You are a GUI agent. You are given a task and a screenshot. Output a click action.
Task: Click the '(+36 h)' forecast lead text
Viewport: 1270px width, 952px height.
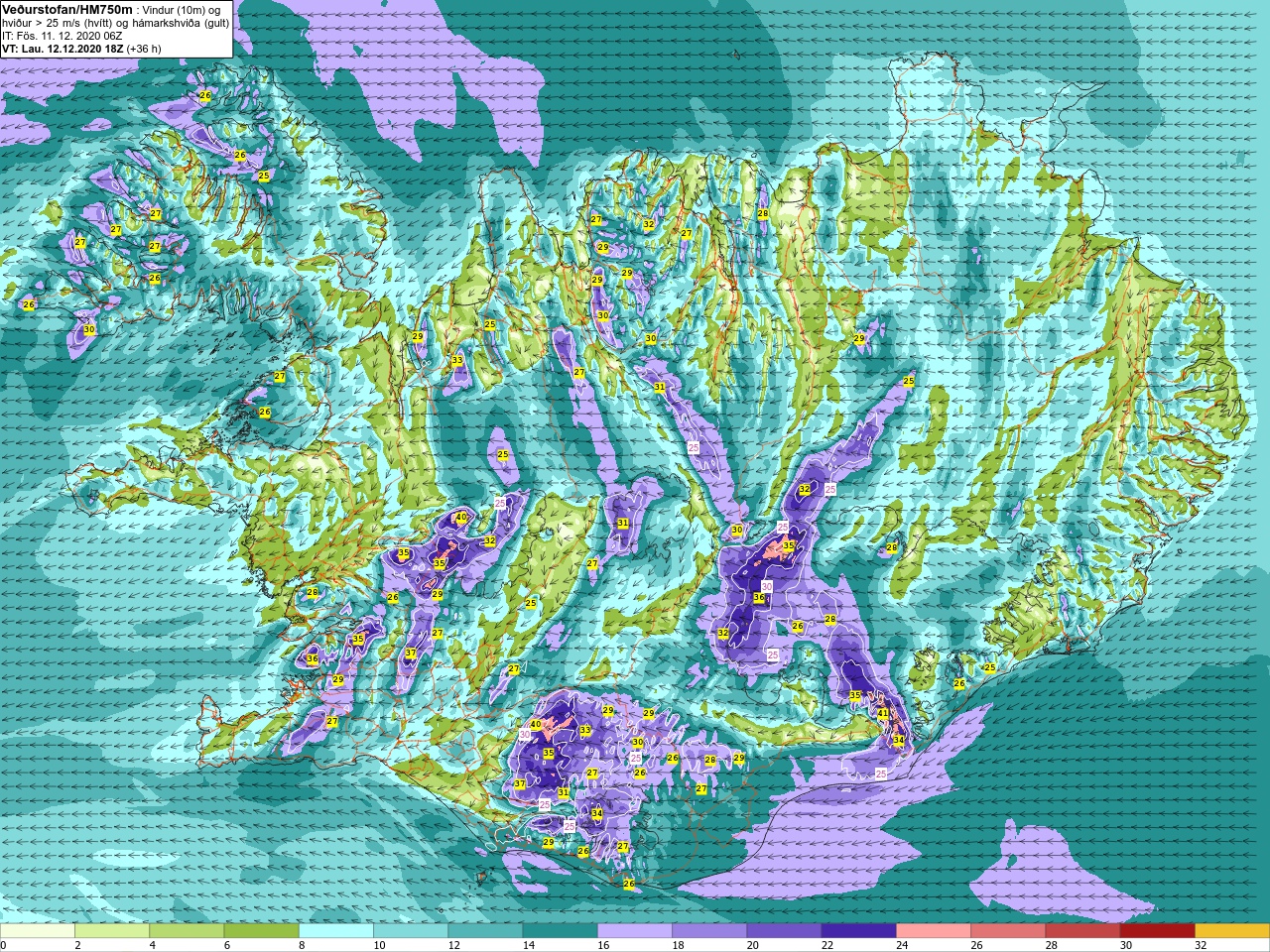pos(144,49)
